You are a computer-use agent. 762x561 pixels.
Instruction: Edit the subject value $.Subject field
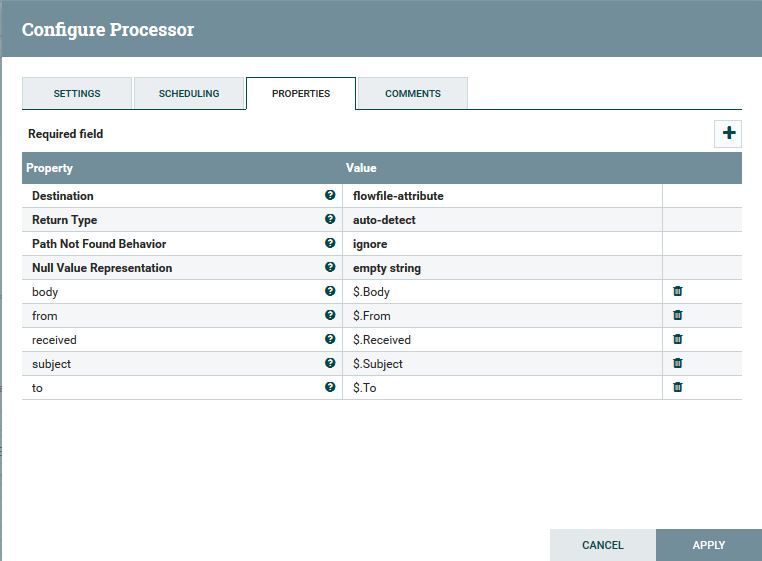[501, 364]
